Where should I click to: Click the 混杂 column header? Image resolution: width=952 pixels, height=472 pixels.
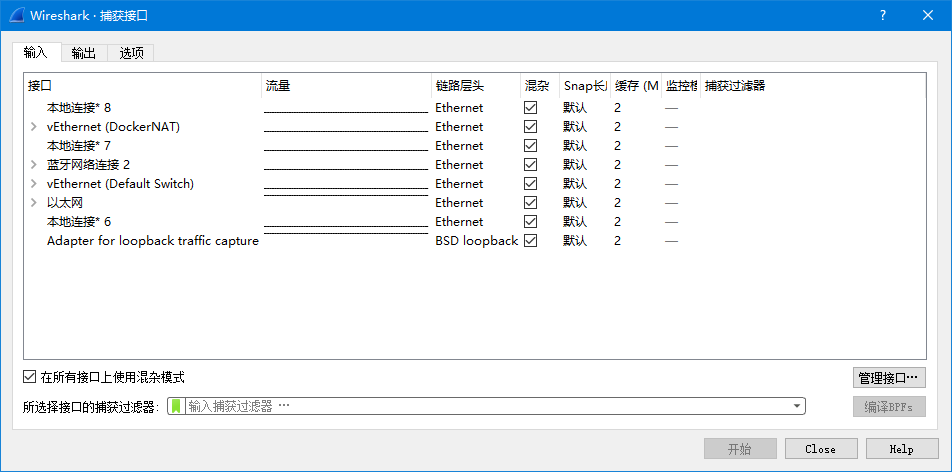540,86
